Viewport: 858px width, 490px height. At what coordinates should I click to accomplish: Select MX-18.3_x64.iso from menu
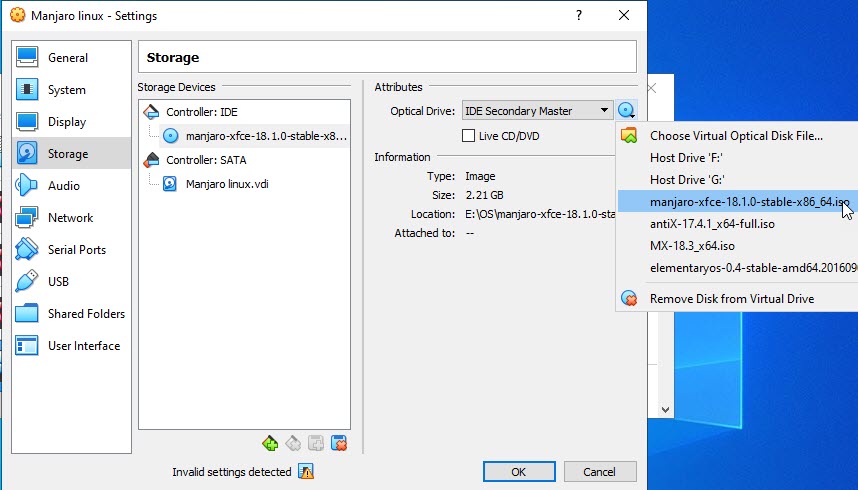tap(737, 246)
